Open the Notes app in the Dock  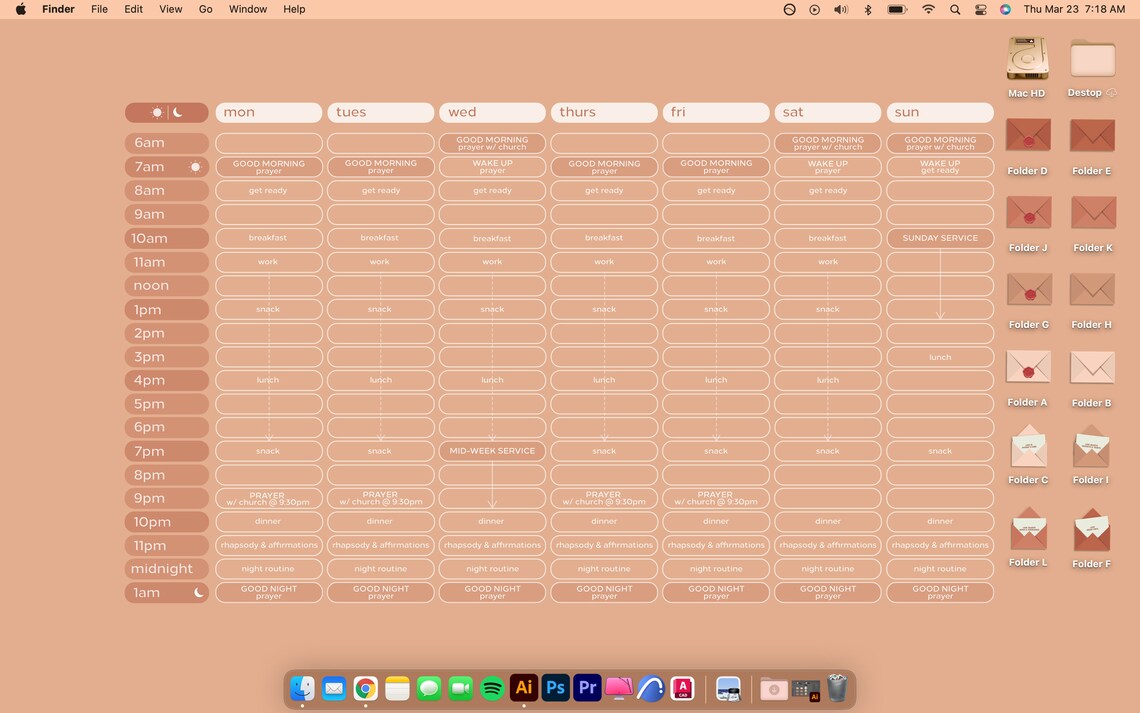coord(397,688)
